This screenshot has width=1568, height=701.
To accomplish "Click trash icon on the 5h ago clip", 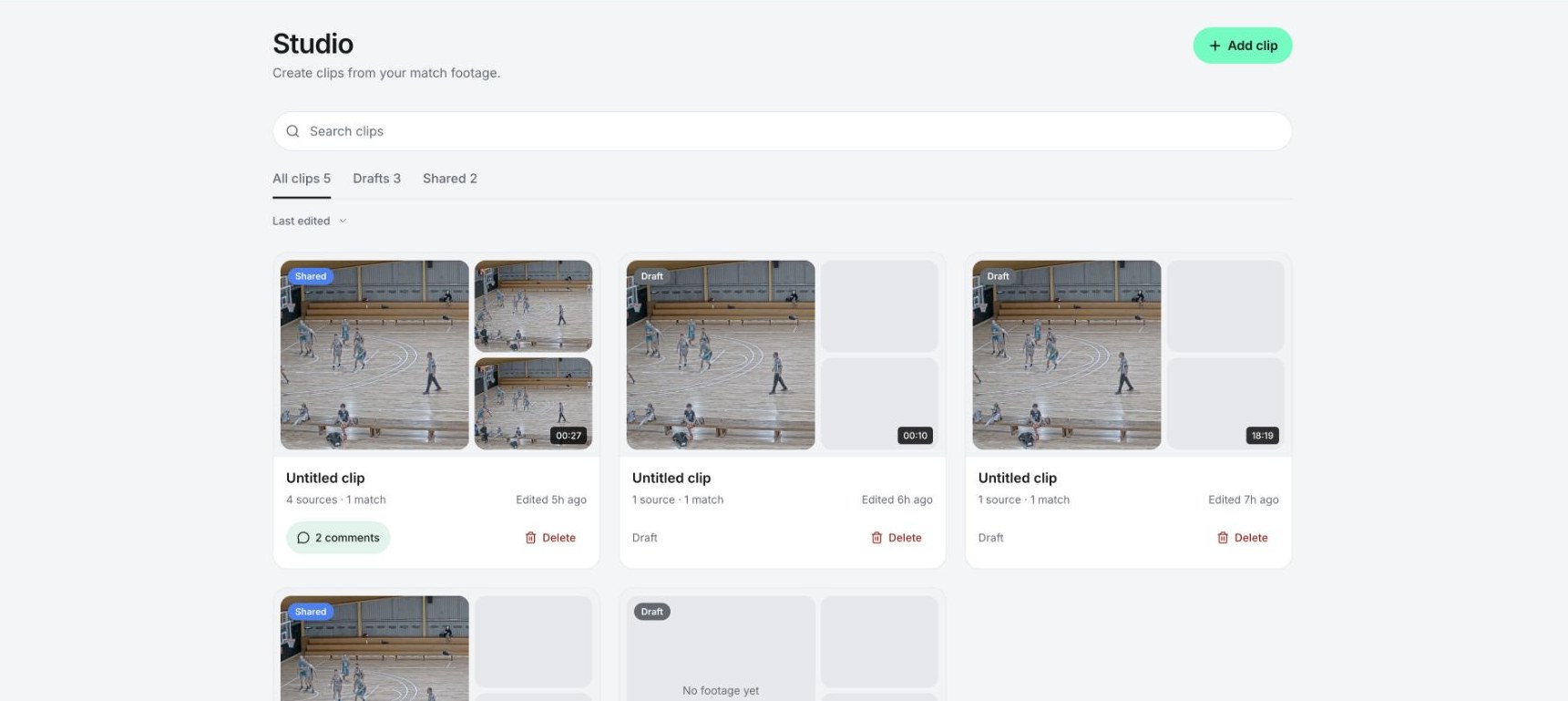I will (x=530, y=538).
